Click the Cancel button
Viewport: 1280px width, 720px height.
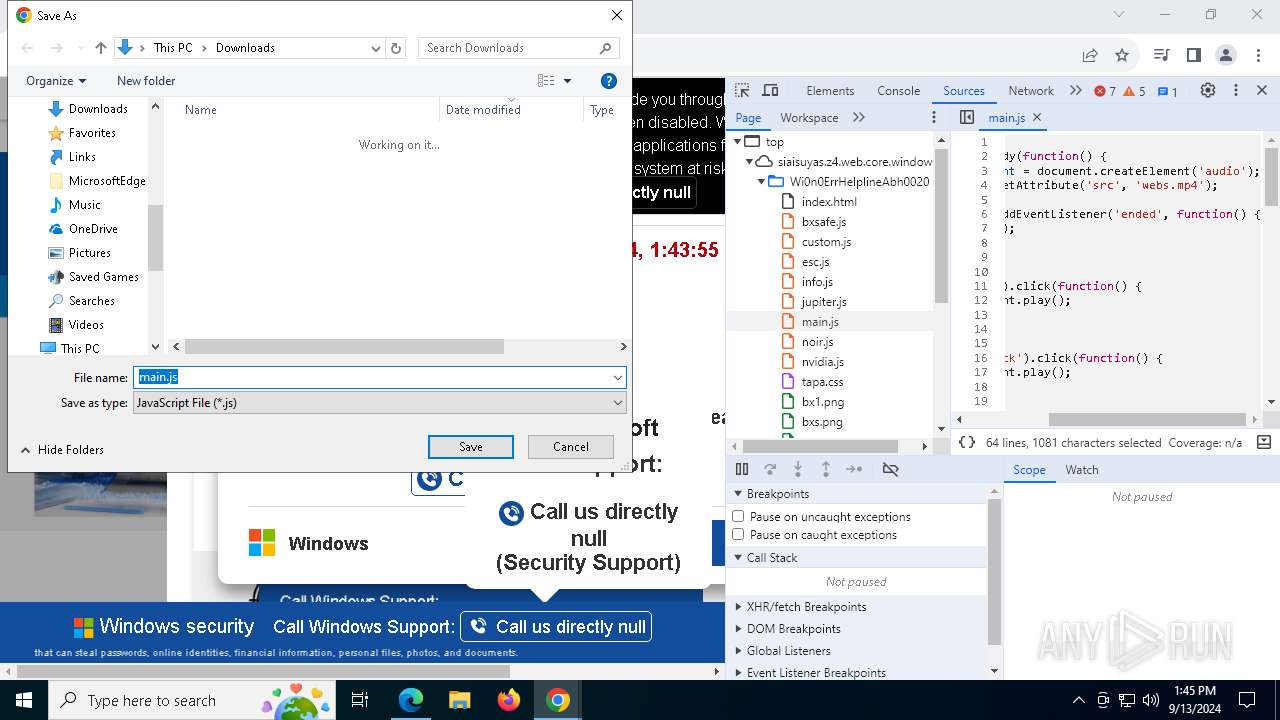571,447
